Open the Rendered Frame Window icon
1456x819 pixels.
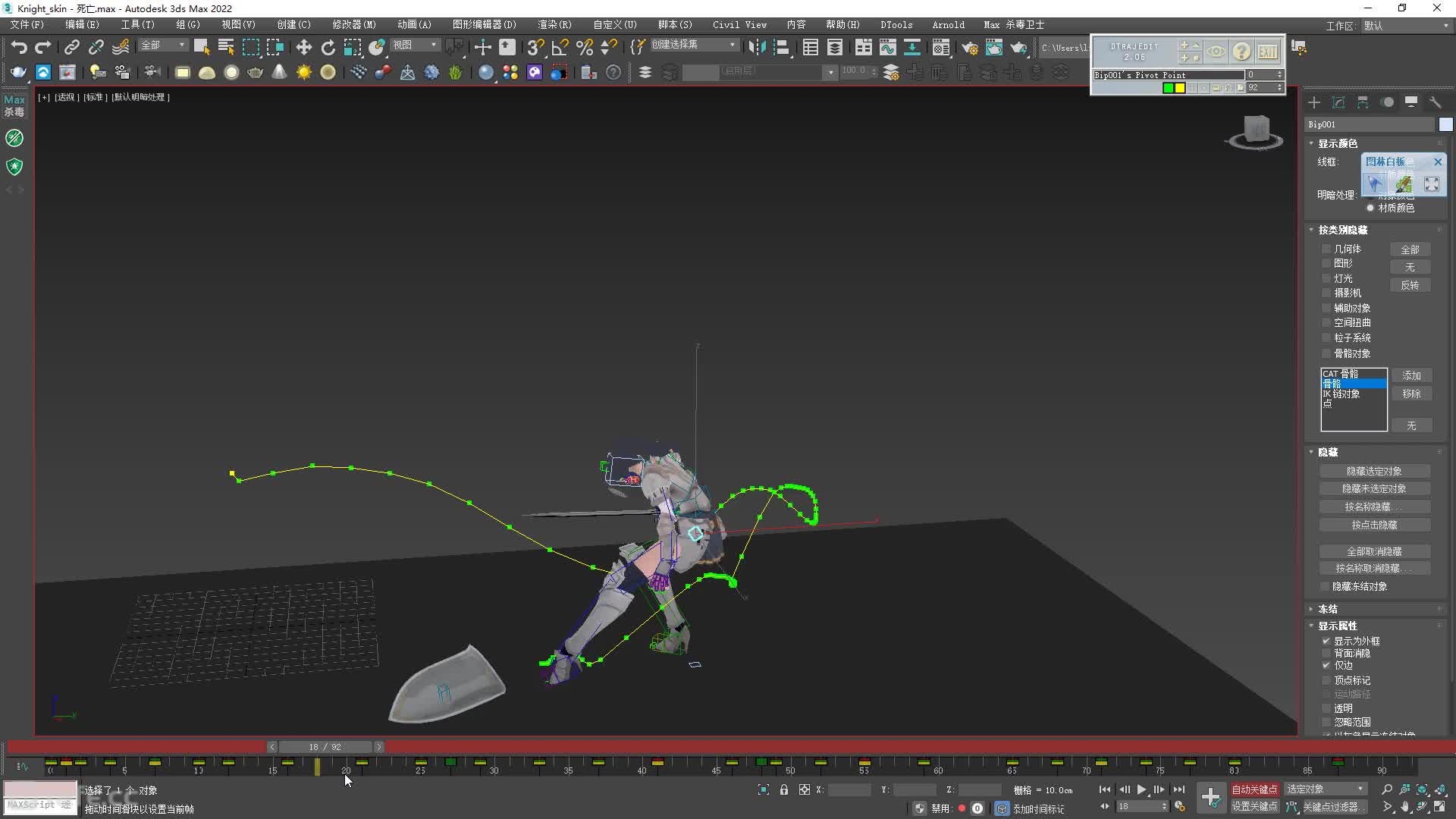(994, 48)
